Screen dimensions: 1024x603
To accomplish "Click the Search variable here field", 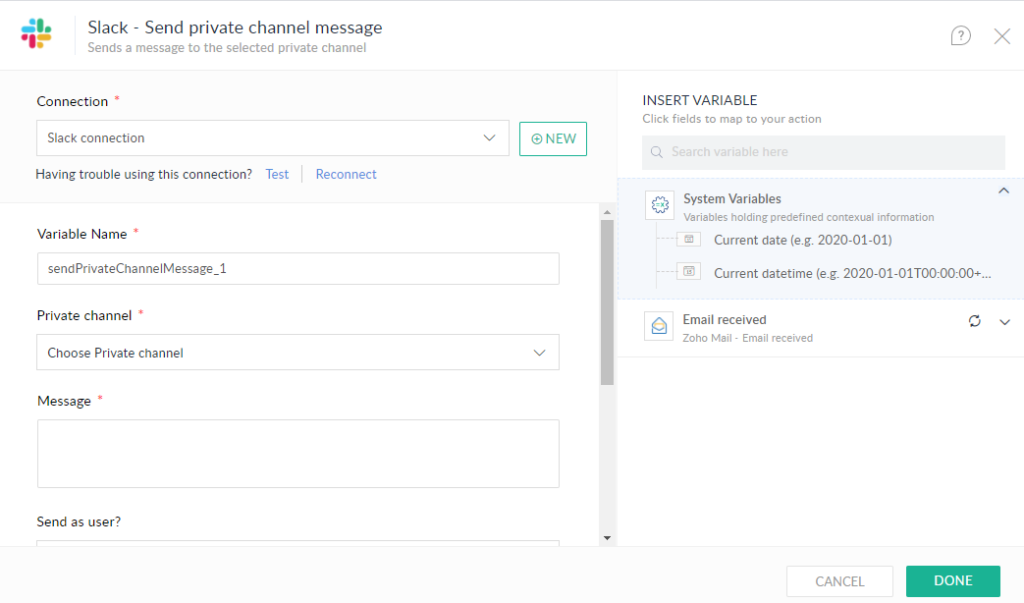I will (x=823, y=152).
